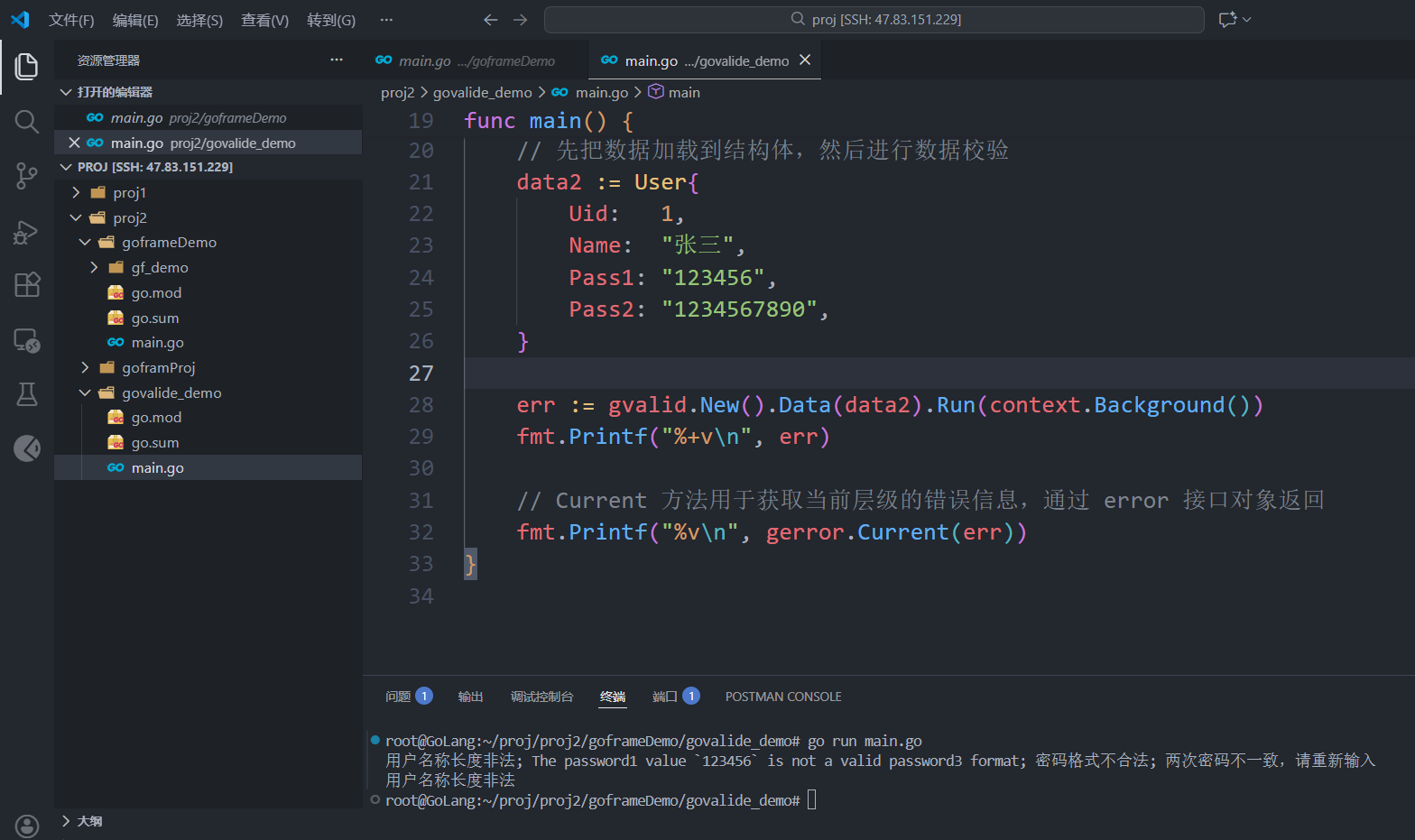Viewport: 1415px width, 840px height.
Task: Expand the goframProj folder
Action: click(x=85, y=367)
